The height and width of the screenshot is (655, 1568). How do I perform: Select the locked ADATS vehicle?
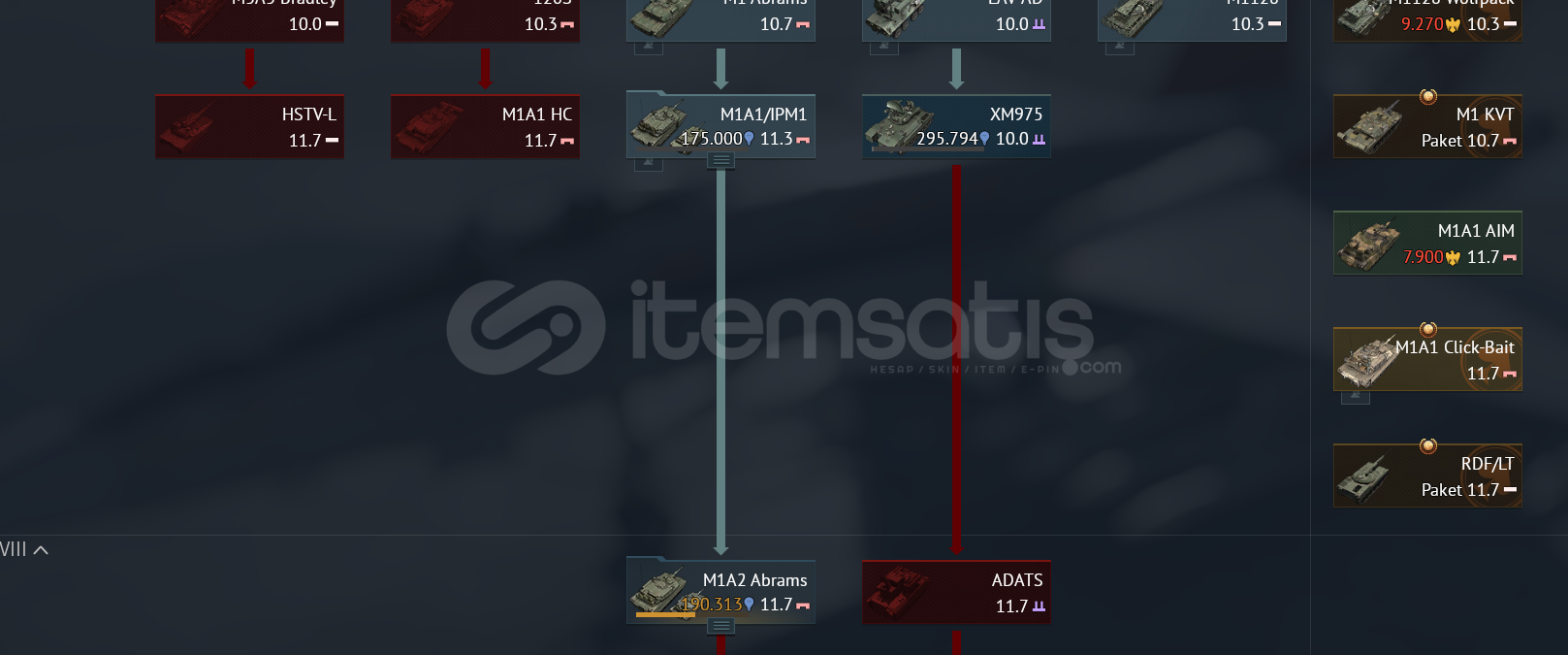(x=956, y=592)
